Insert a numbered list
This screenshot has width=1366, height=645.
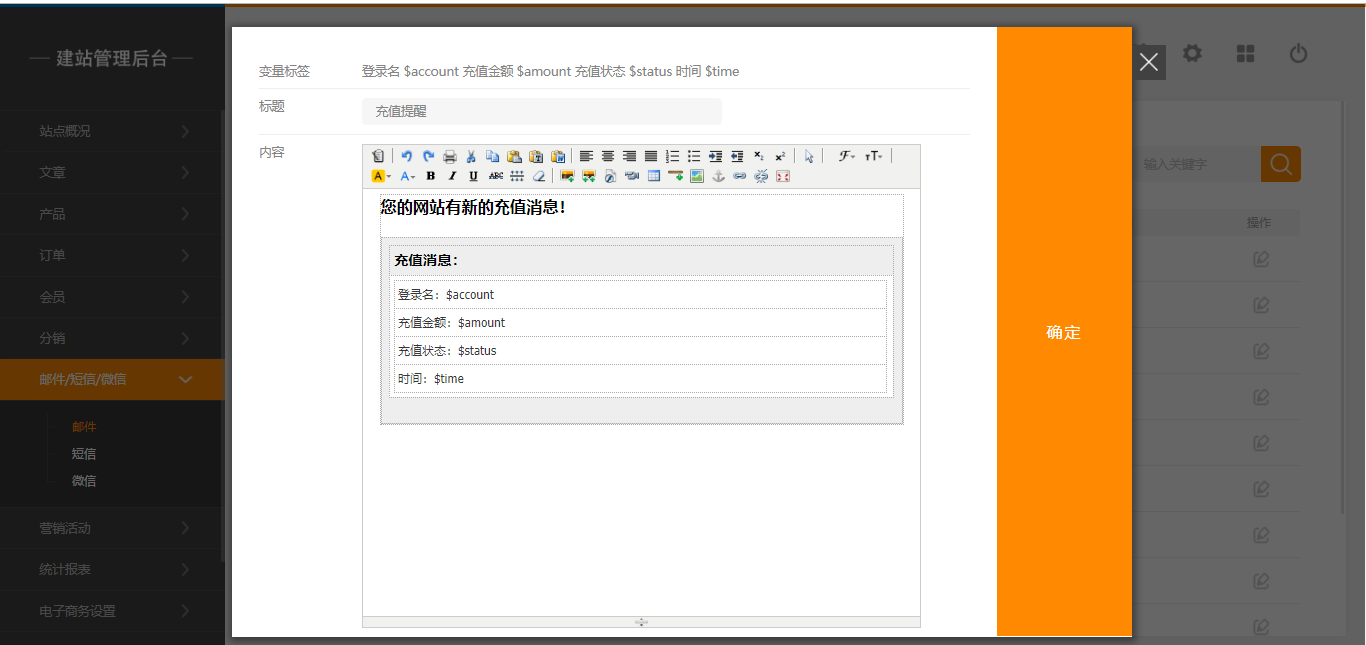[x=672, y=156]
